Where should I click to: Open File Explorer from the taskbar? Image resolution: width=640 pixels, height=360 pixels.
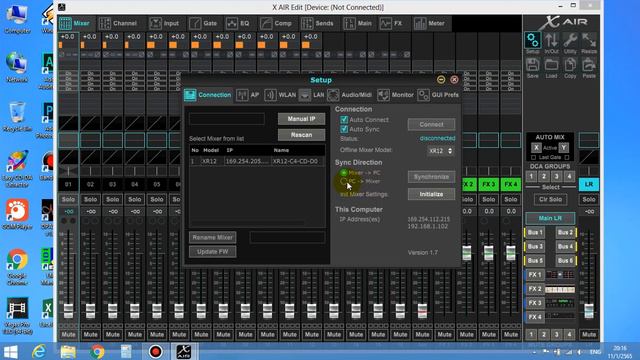[x=68, y=351]
